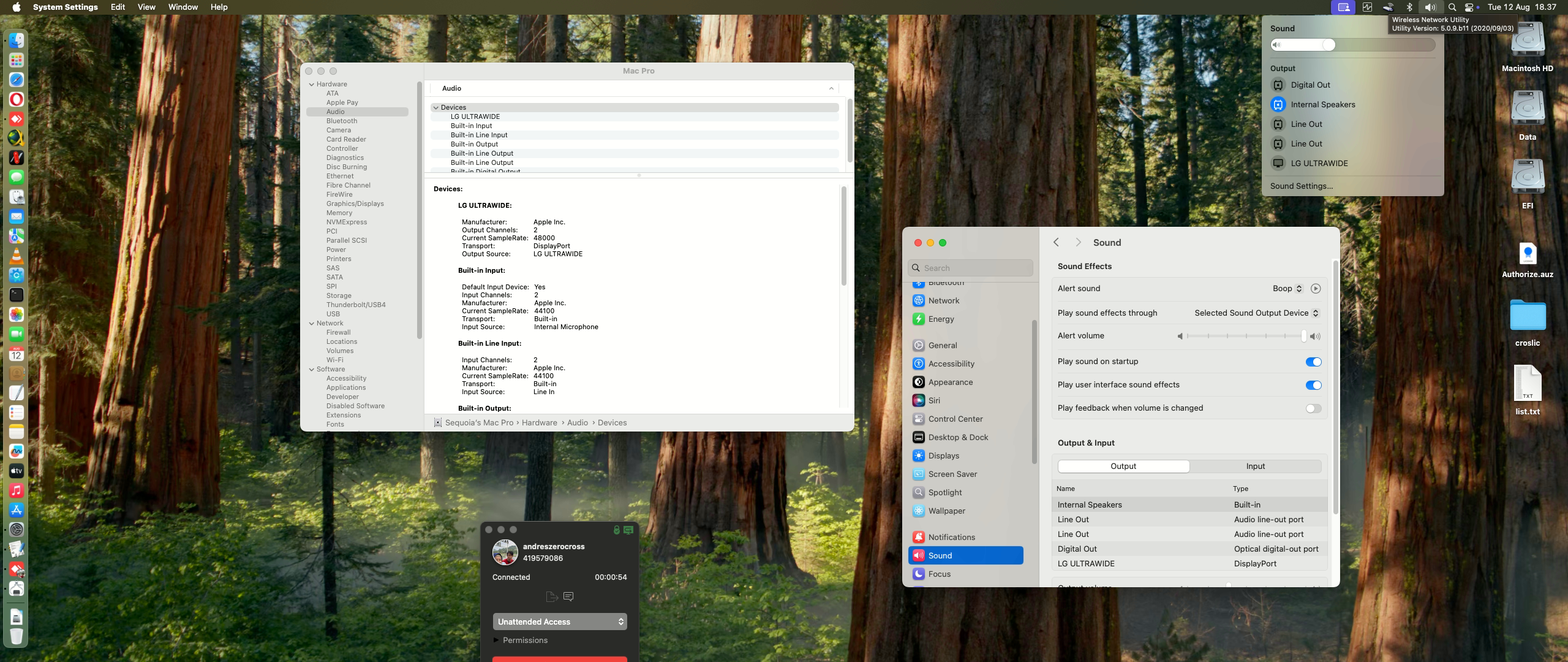Click the chat icon in the remote session panel
The image size is (1568, 662).
568,596
